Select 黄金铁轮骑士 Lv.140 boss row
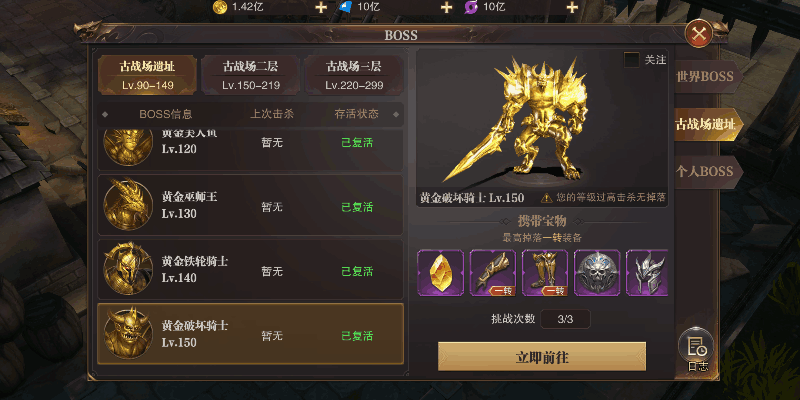This screenshot has width=800, height=400. click(251, 270)
